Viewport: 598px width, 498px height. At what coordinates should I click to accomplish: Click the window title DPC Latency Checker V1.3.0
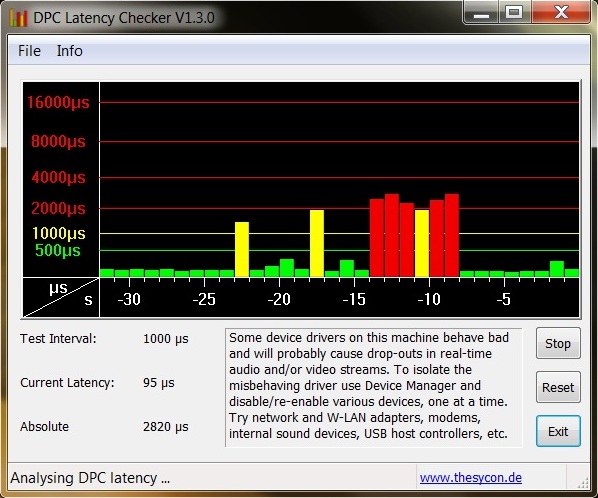[124, 18]
